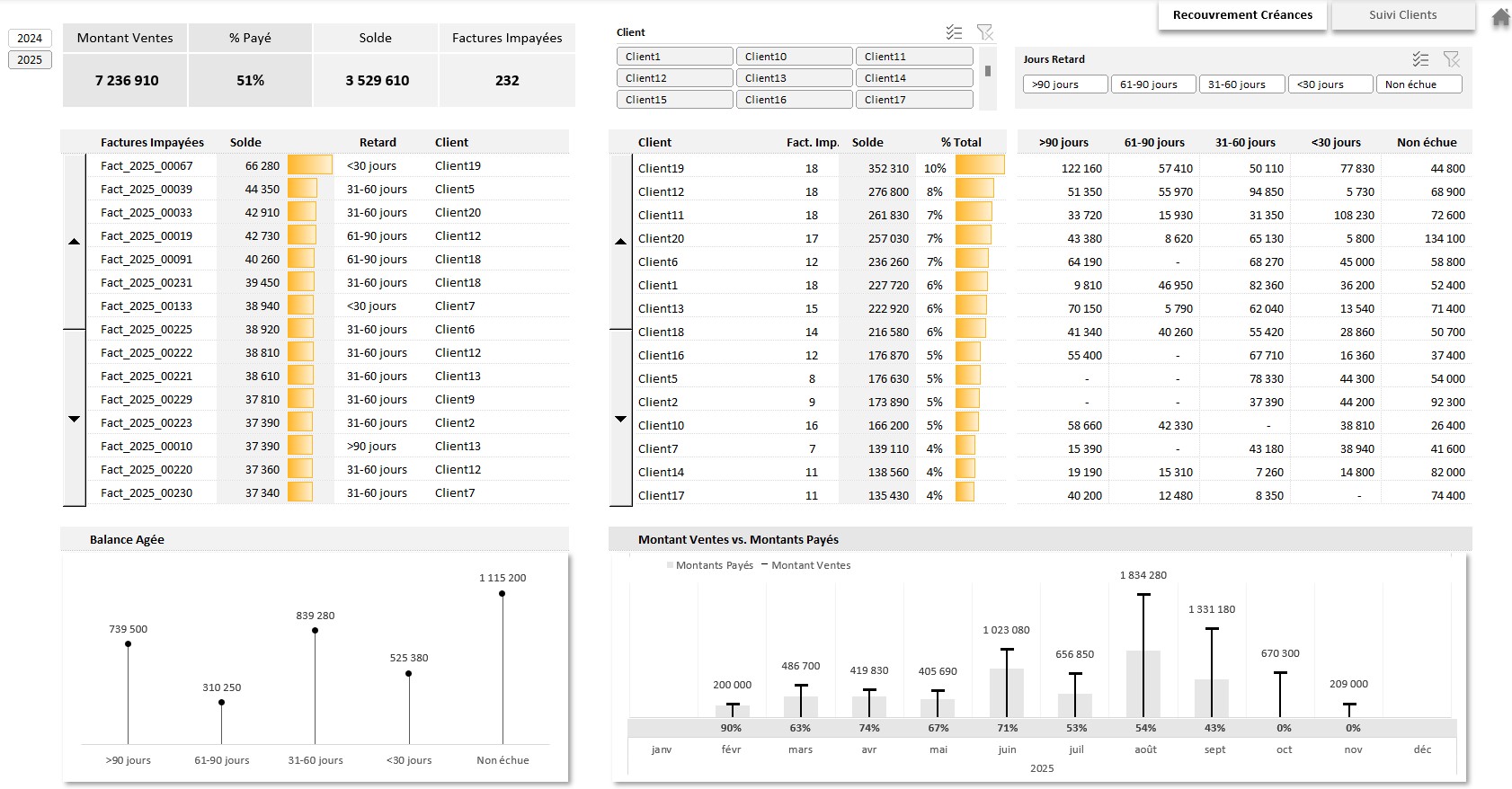The image size is (1512, 789).
Task: Enable multi-select on the Jours Retard slicer
Action: pos(1420,59)
